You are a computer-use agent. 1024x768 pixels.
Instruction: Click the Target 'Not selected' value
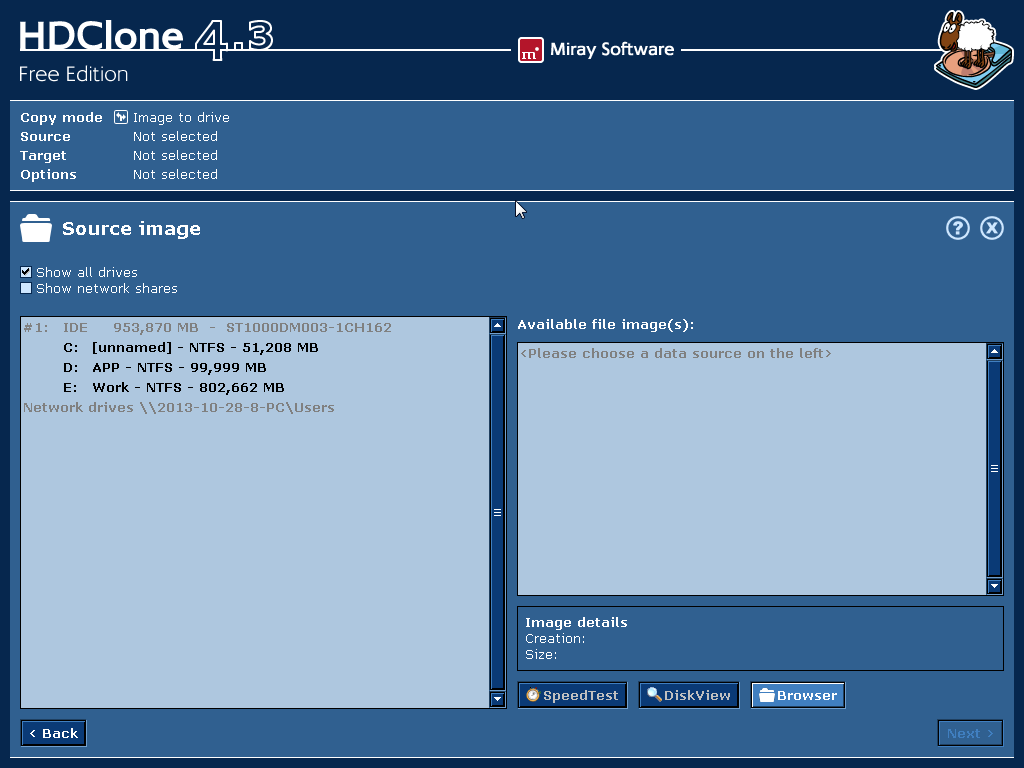(x=175, y=155)
